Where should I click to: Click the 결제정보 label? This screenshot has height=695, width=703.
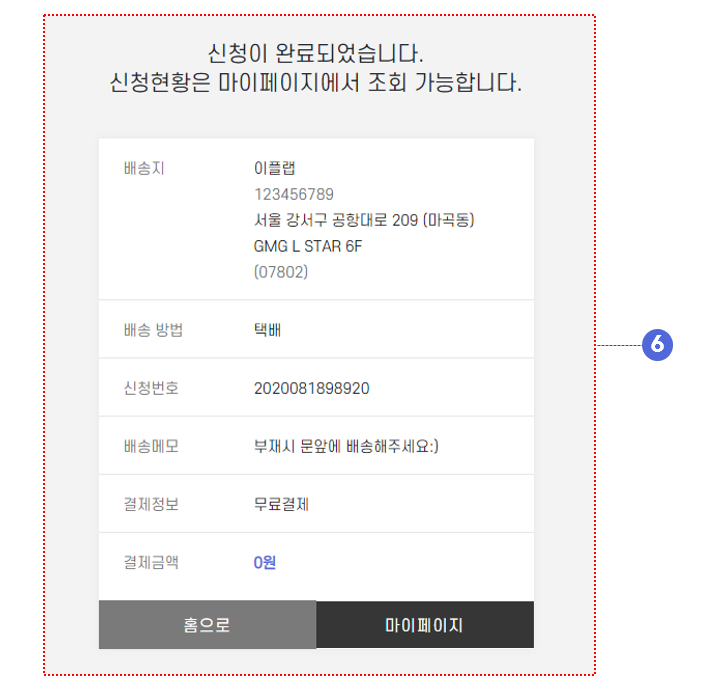click(151, 504)
